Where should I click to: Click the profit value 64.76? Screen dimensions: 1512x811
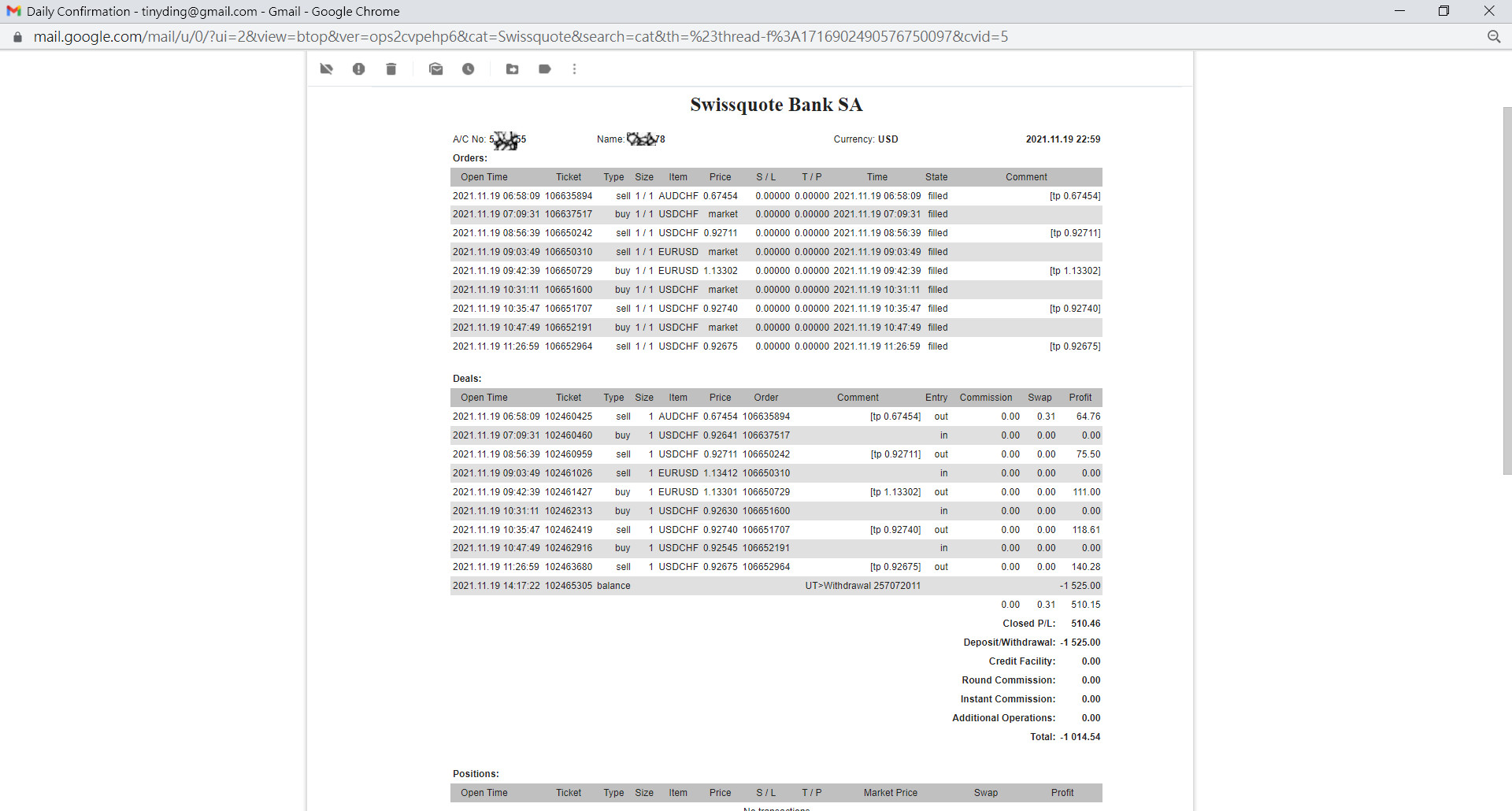pyautogui.click(x=1088, y=417)
